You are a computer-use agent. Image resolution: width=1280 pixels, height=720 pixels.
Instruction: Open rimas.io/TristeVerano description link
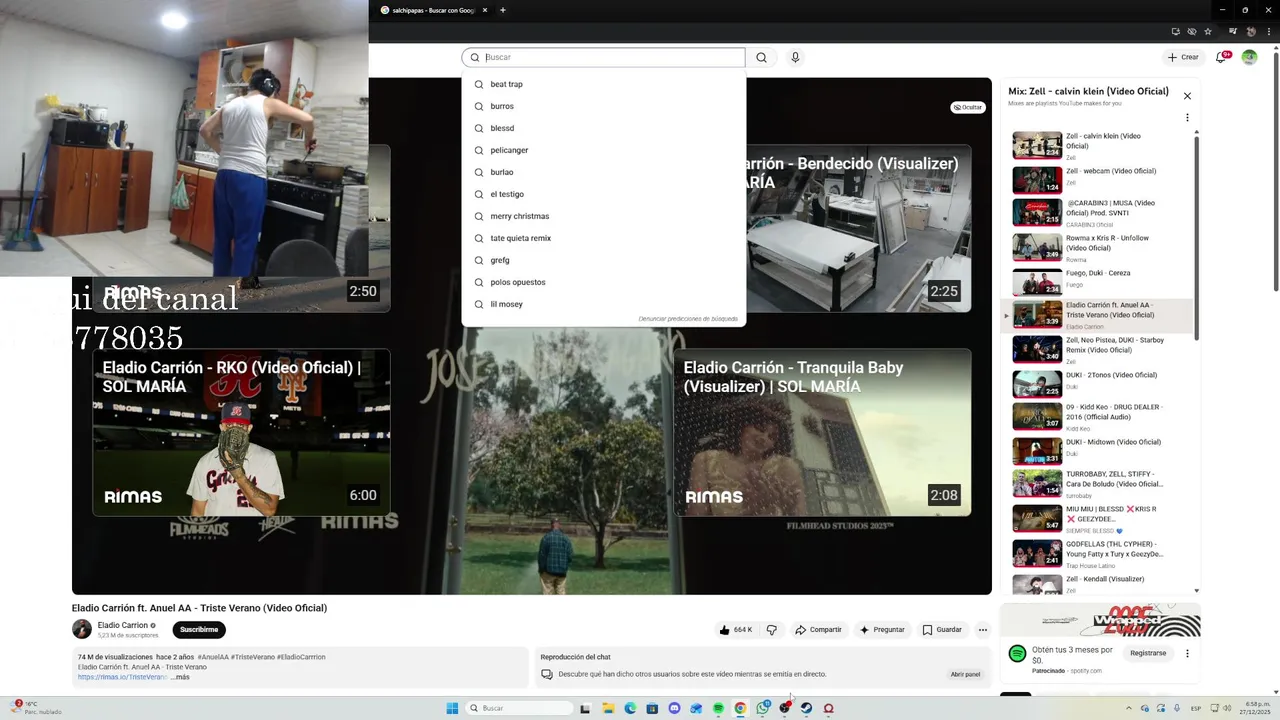pos(122,677)
